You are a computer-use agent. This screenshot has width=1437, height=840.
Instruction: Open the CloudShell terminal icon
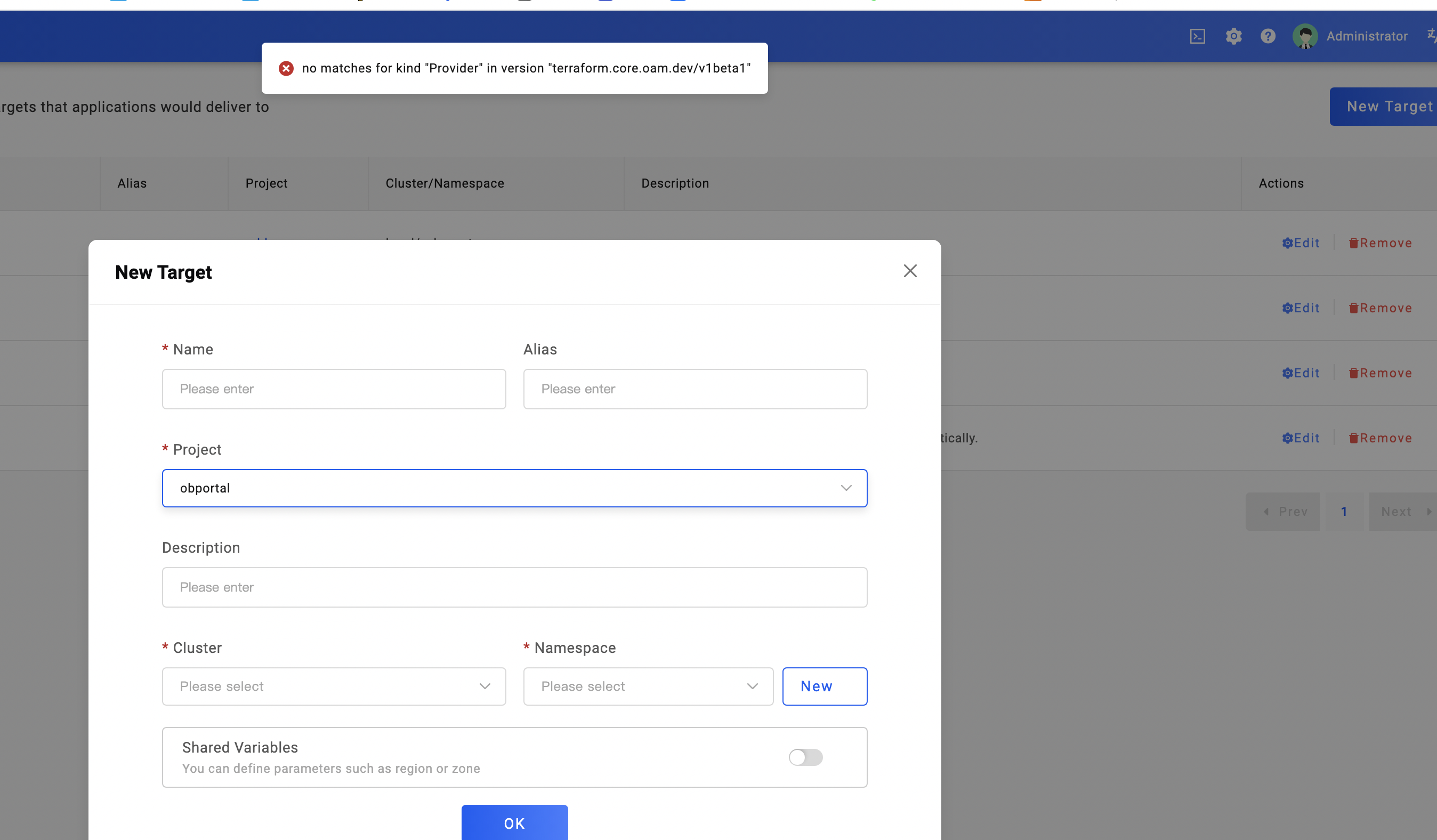point(1198,36)
